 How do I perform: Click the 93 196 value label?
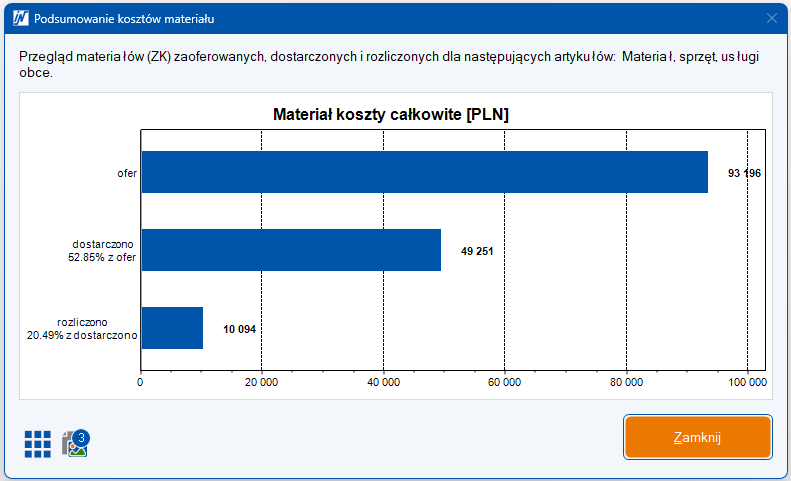tap(744, 173)
